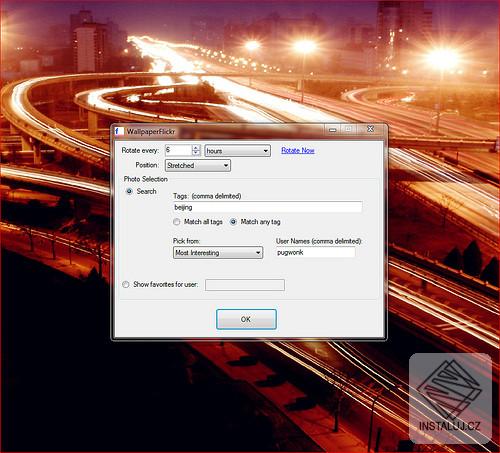The width and height of the screenshot is (500, 453).
Task: Close the WallpaperFlickr window
Action: [x=370, y=129]
